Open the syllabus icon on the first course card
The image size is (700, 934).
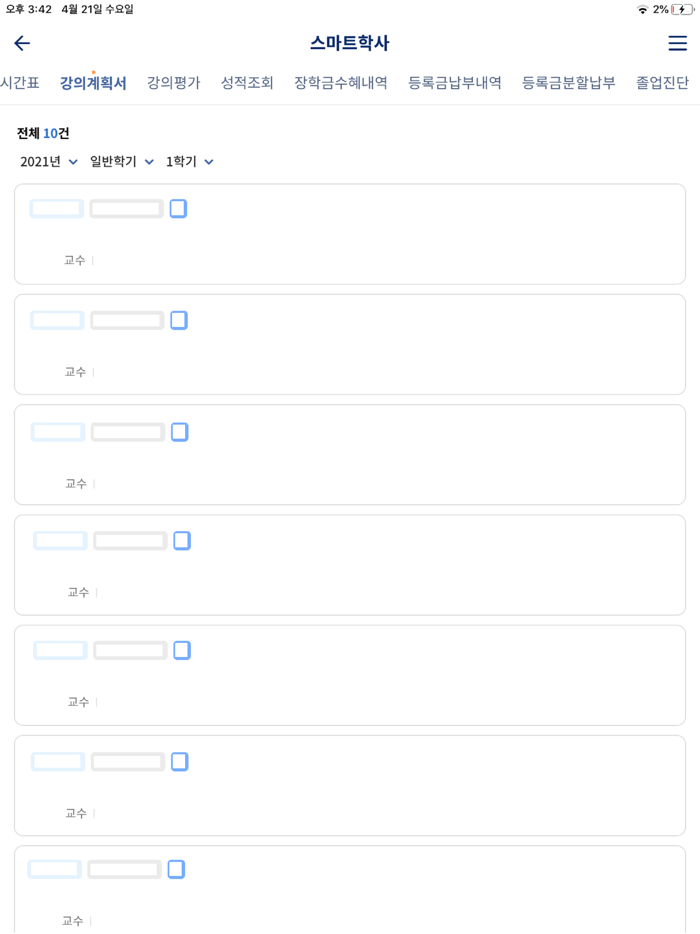(x=179, y=208)
